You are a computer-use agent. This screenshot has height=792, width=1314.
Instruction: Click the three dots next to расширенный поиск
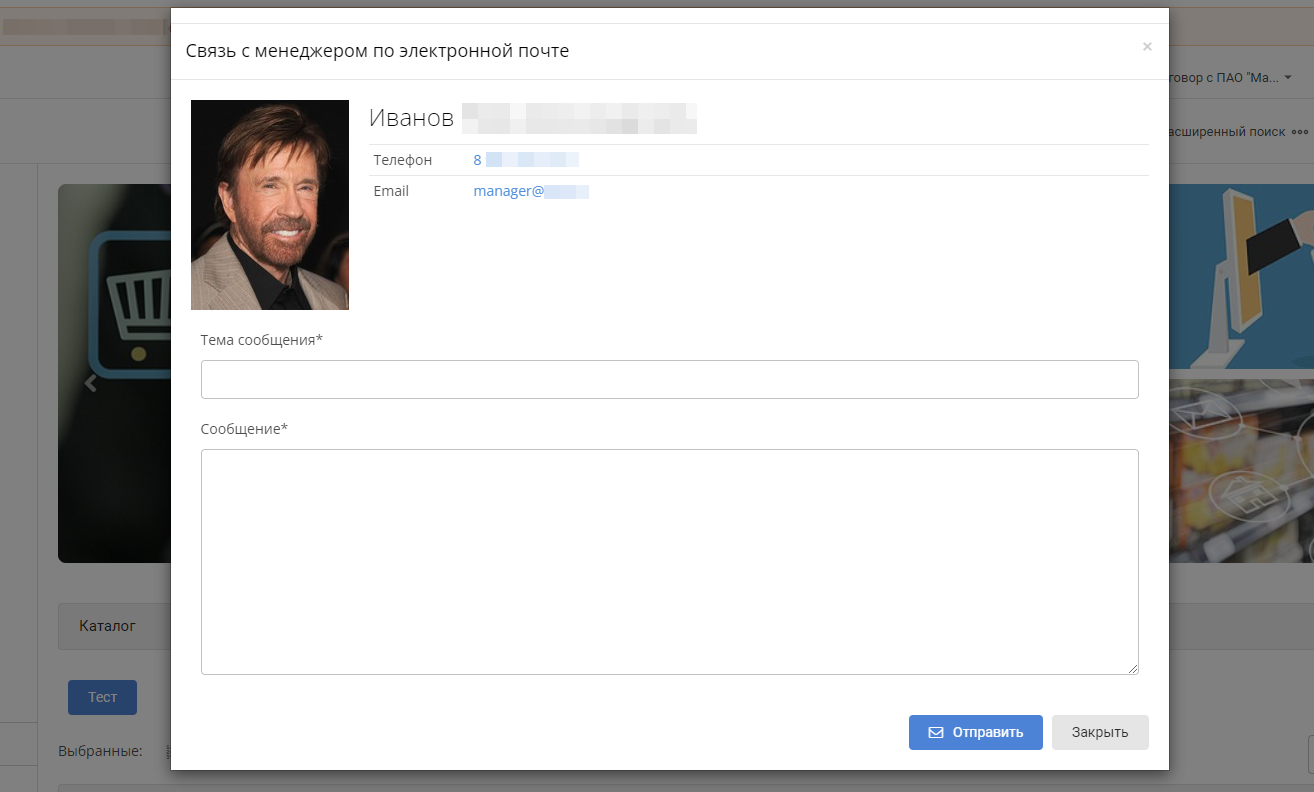(x=1300, y=132)
